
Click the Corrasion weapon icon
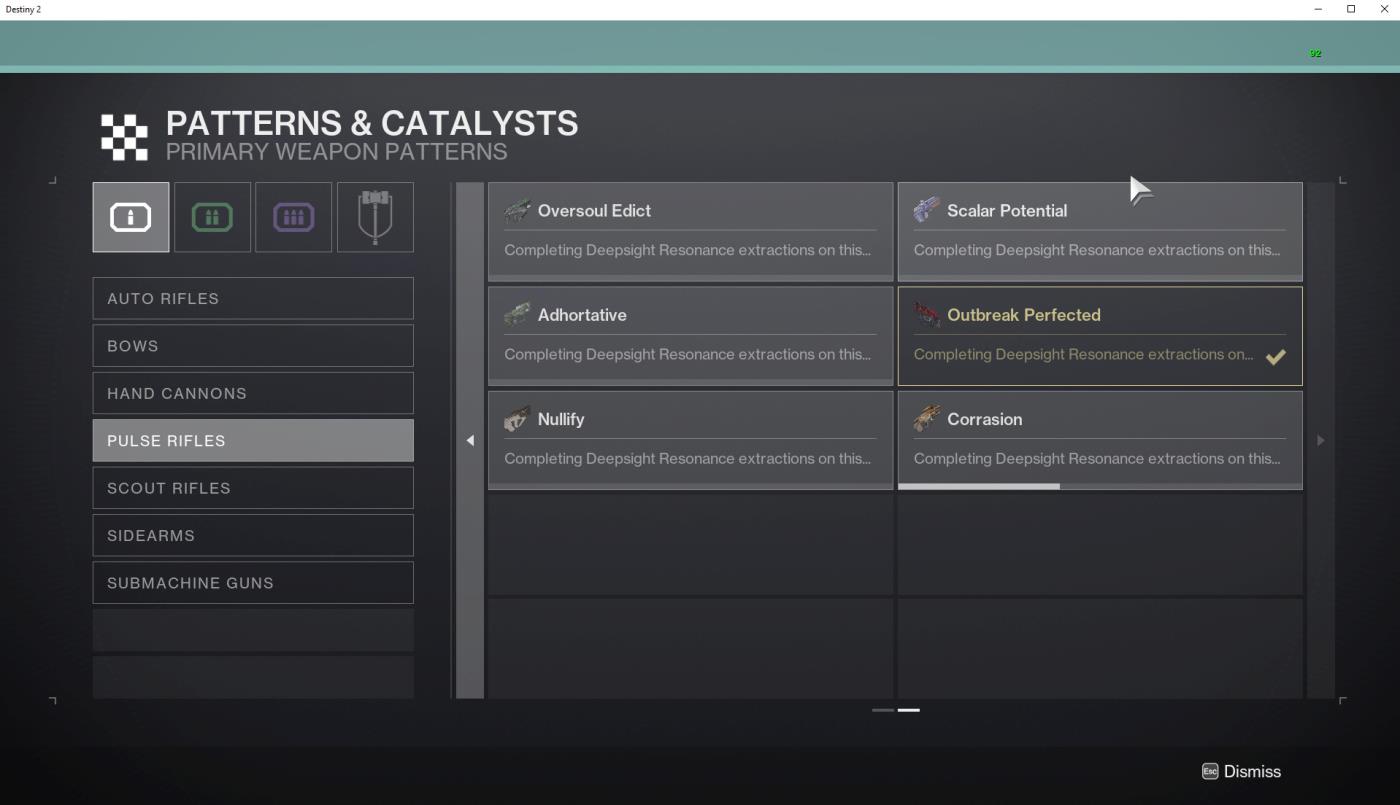pos(927,419)
